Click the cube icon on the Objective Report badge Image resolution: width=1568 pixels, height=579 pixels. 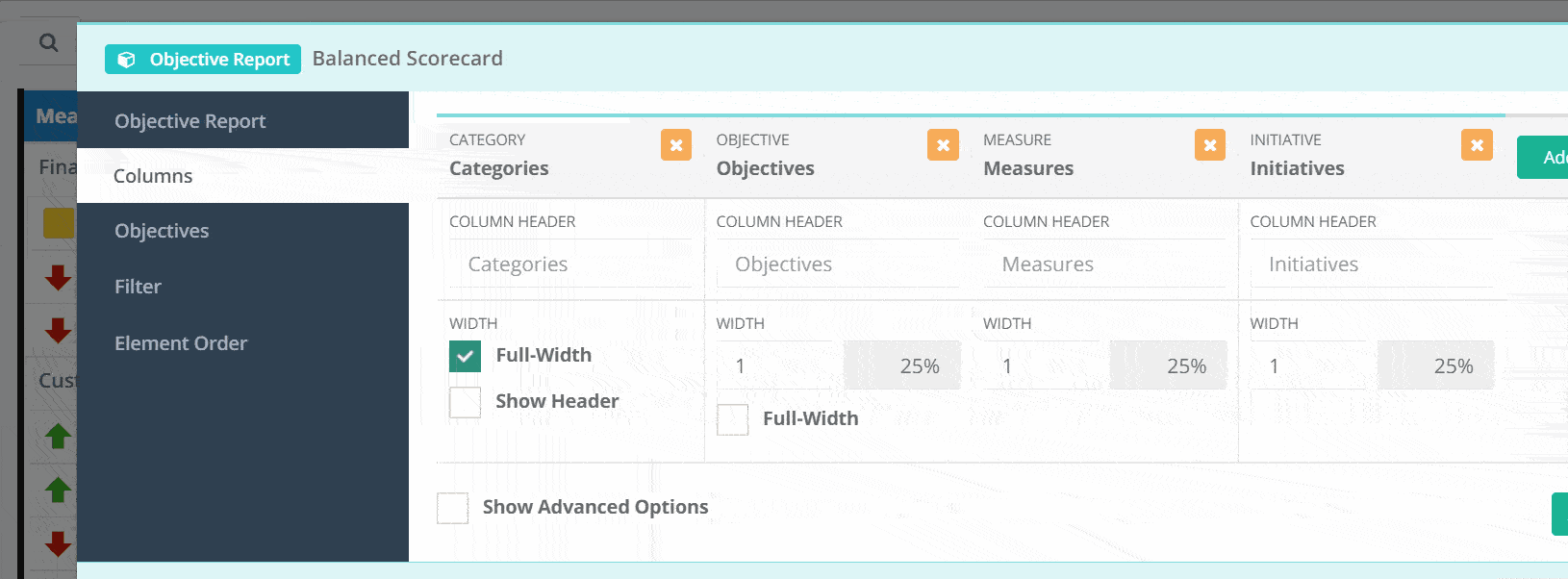tap(126, 59)
